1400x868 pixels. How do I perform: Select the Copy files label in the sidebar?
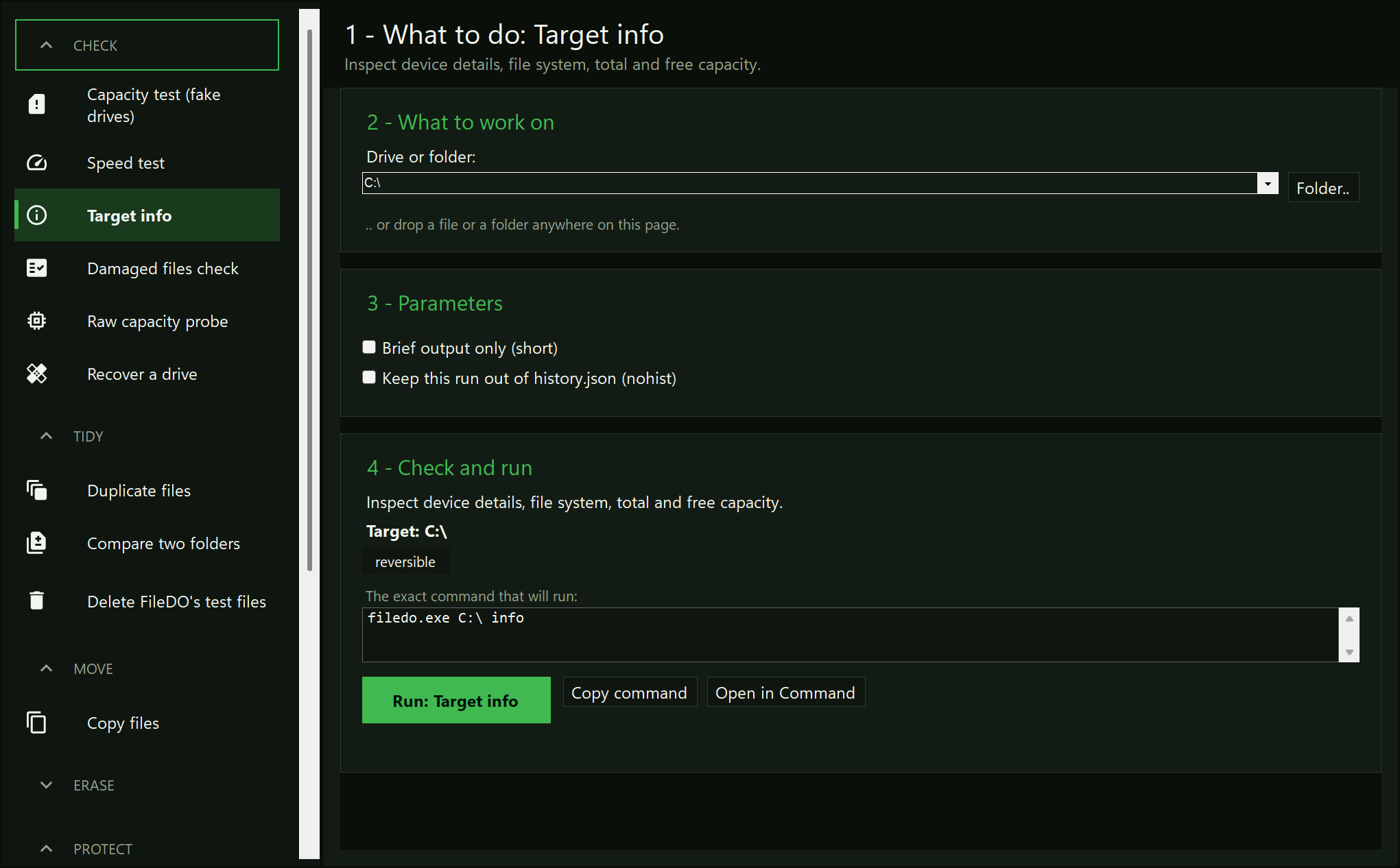click(x=123, y=723)
